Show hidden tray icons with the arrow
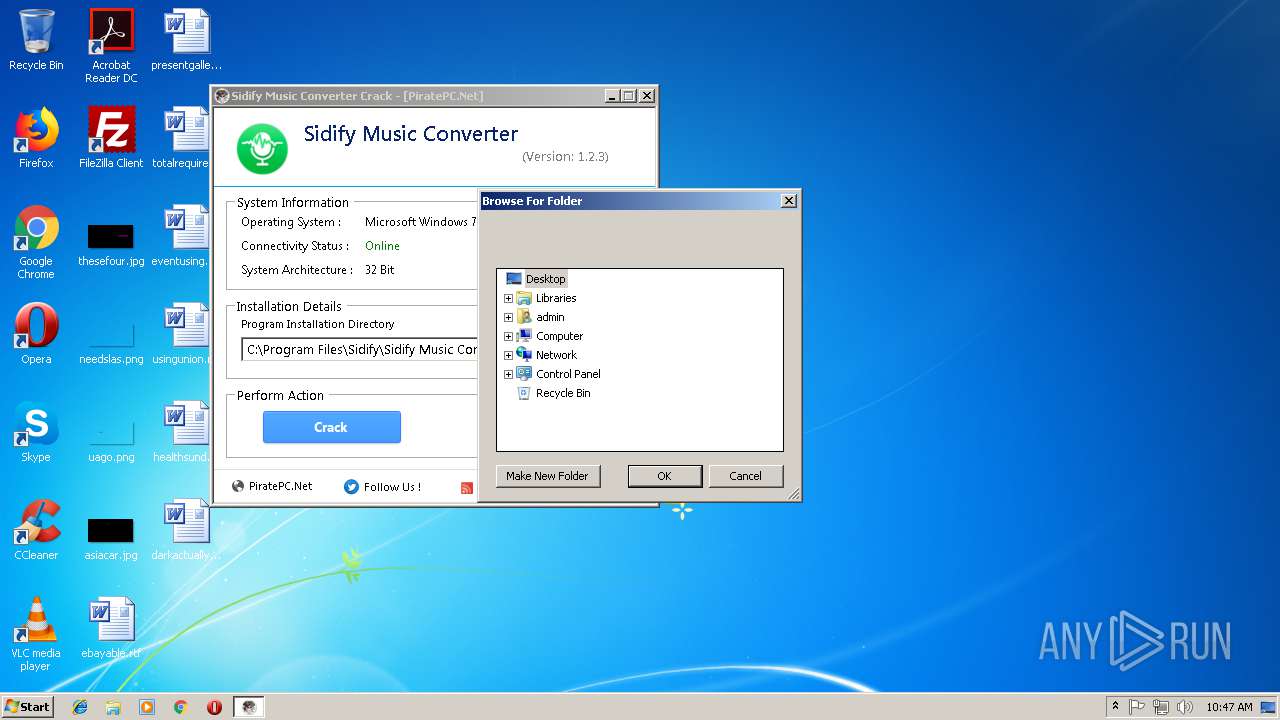Image resolution: width=1280 pixels, height=720 pixels. 1115,707
